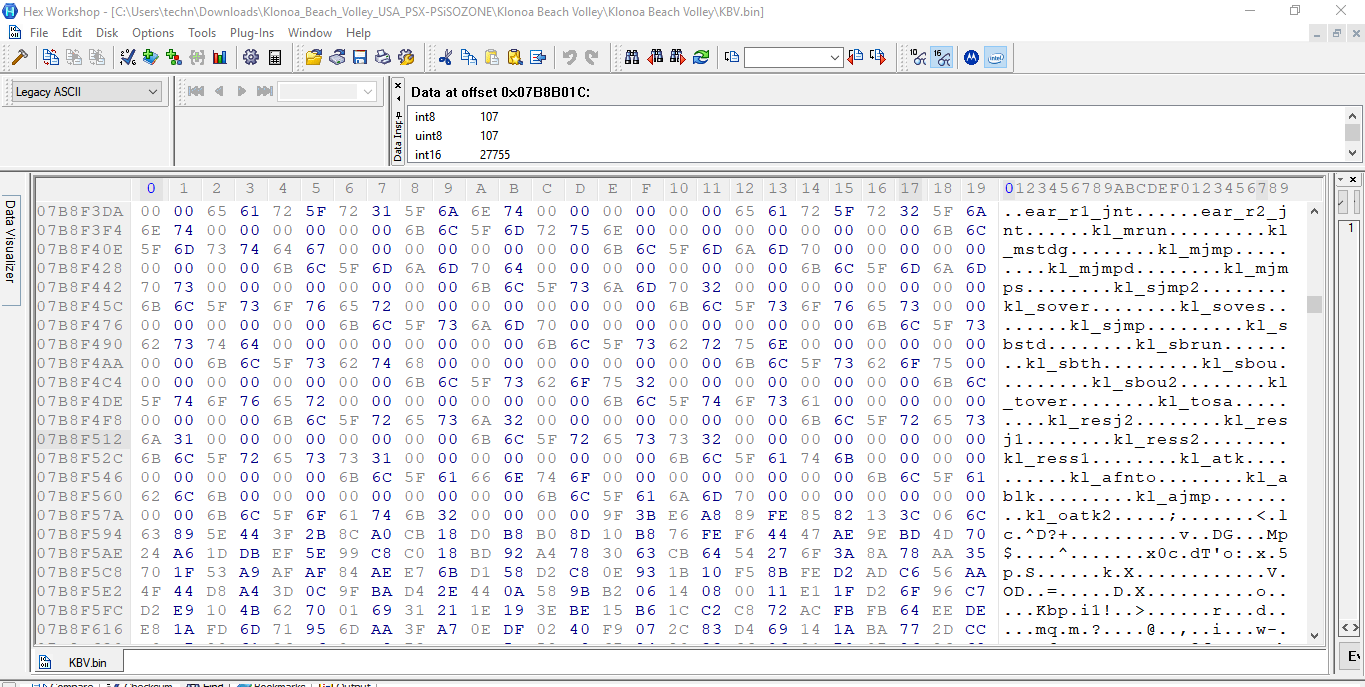Click the 'Data at offset 0x07B8B01C:' heading
This screenshot has width=1365, height=687.
click(x=500, y=92)
